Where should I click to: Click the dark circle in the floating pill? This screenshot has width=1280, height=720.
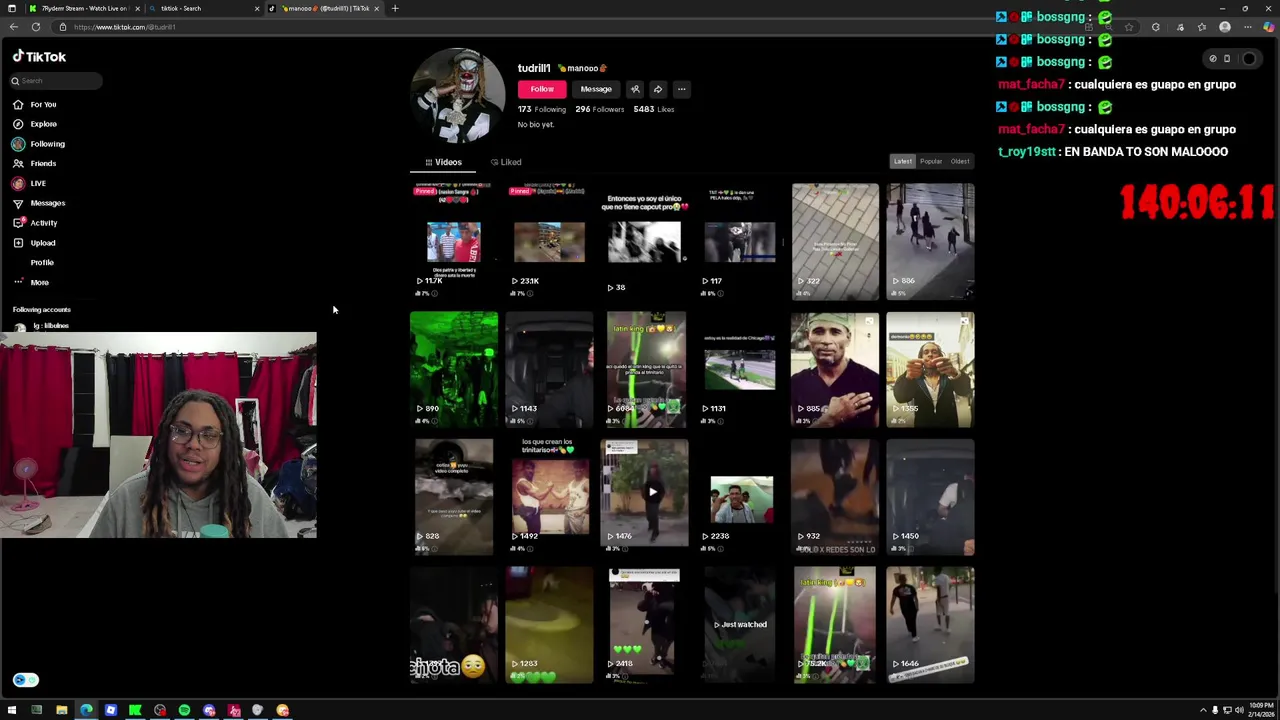1249,59
